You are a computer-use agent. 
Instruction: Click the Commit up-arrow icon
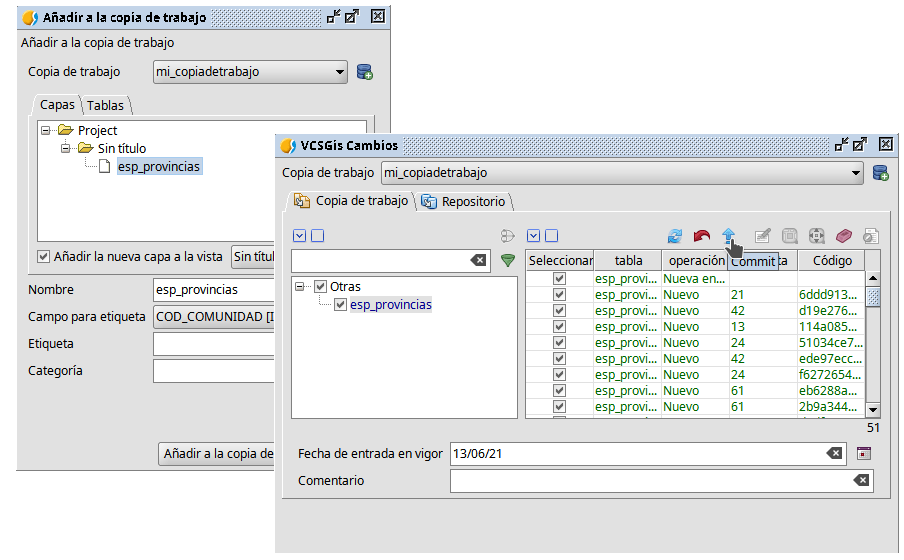pyautogui.click(x=728, y=235)
